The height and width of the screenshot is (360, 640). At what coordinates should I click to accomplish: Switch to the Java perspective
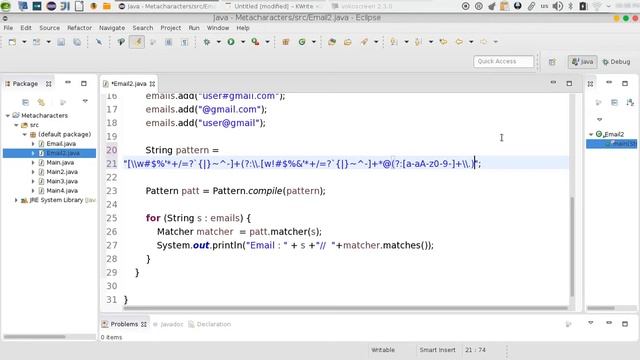(582, 62)
